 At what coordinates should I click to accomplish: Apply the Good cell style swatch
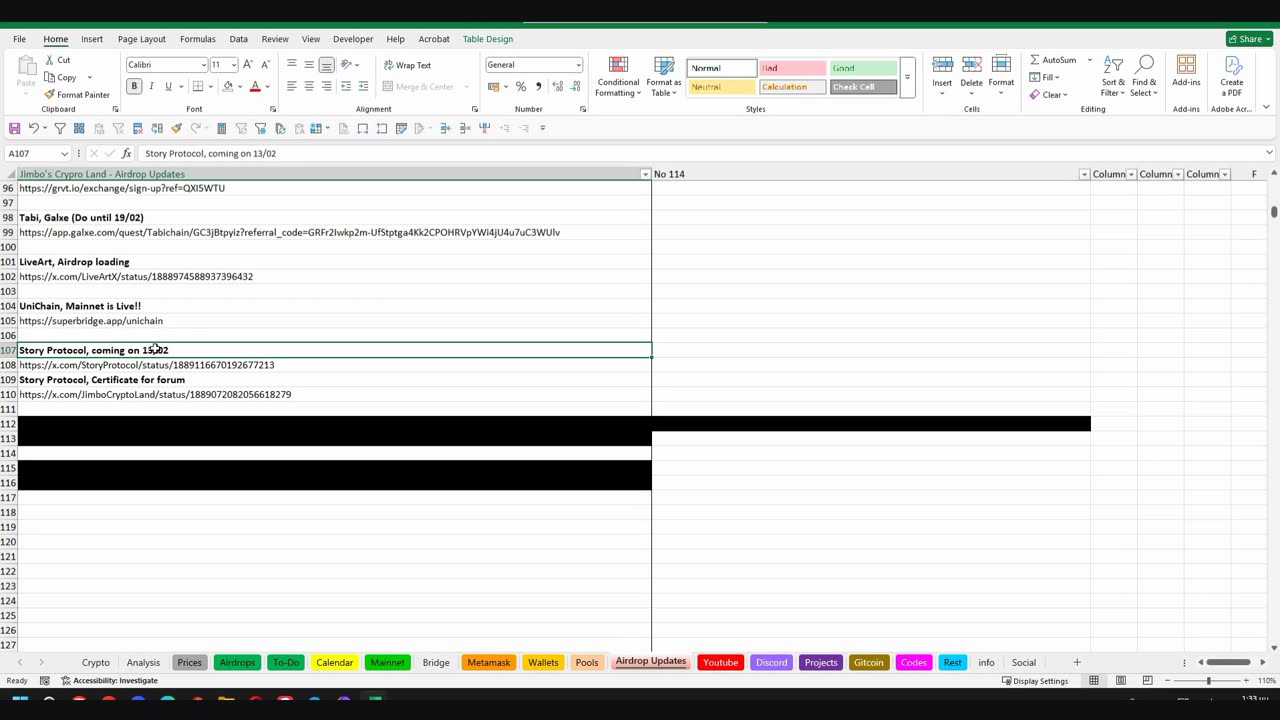coord(863,68)
